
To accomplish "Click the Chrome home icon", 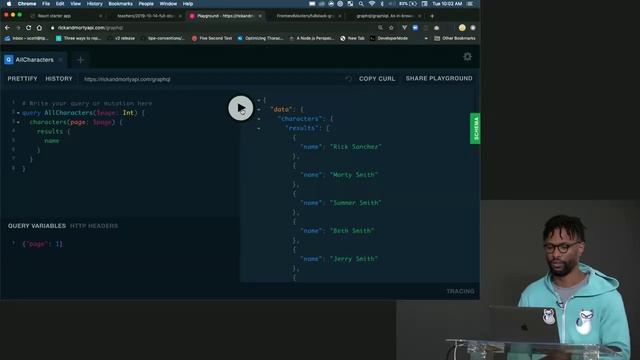I will tap(39, 28).
